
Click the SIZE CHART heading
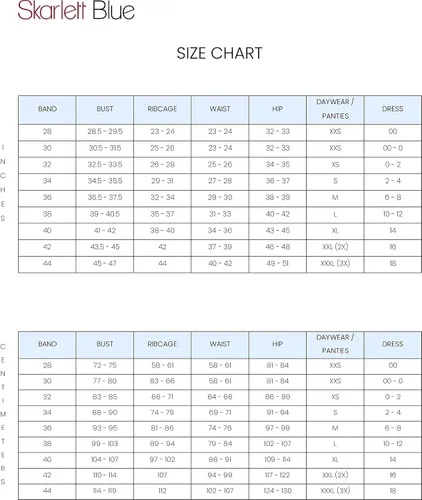[x=220, y=53]
